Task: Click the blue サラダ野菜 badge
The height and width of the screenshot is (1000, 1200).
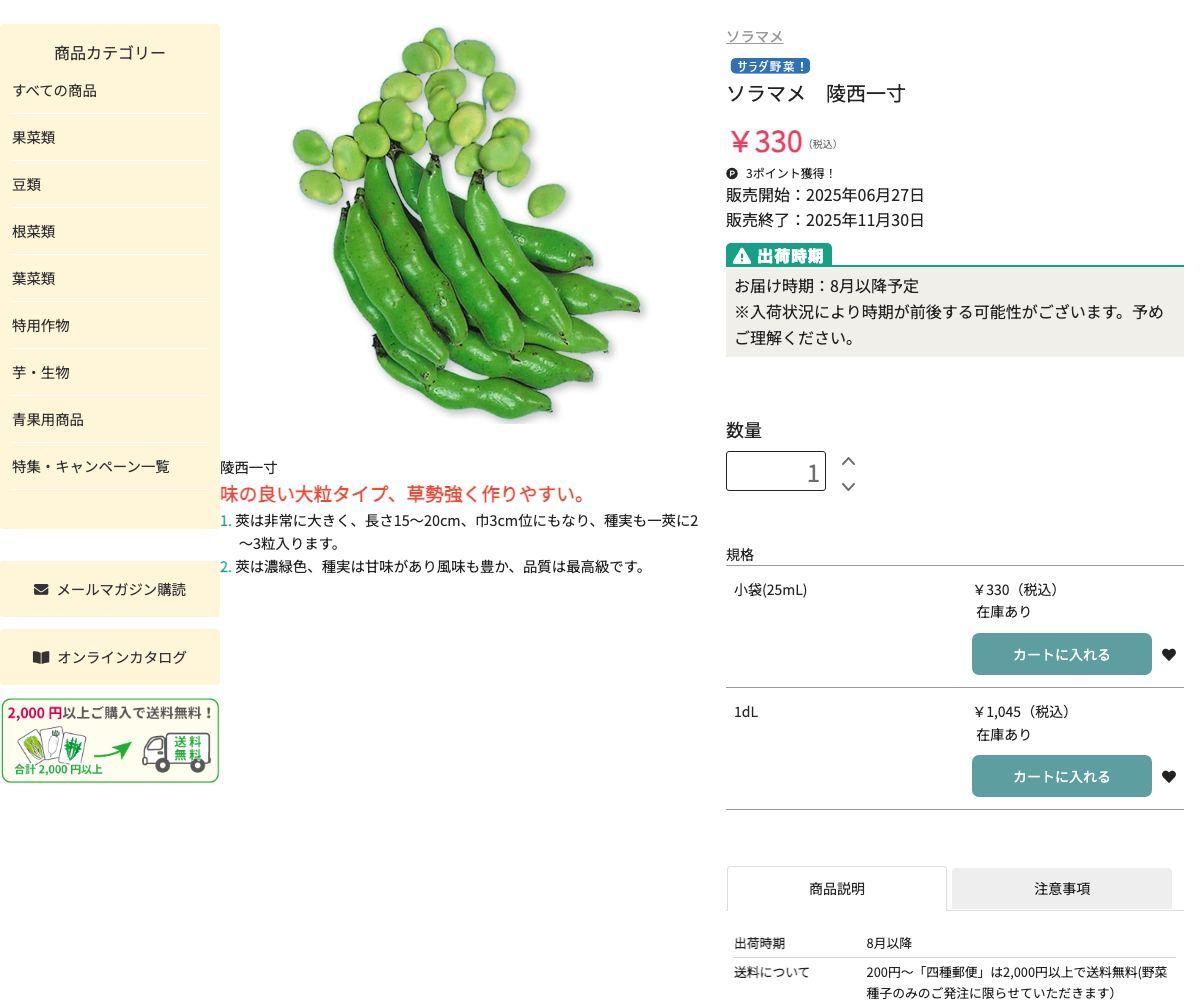Action: pos(769,66)
